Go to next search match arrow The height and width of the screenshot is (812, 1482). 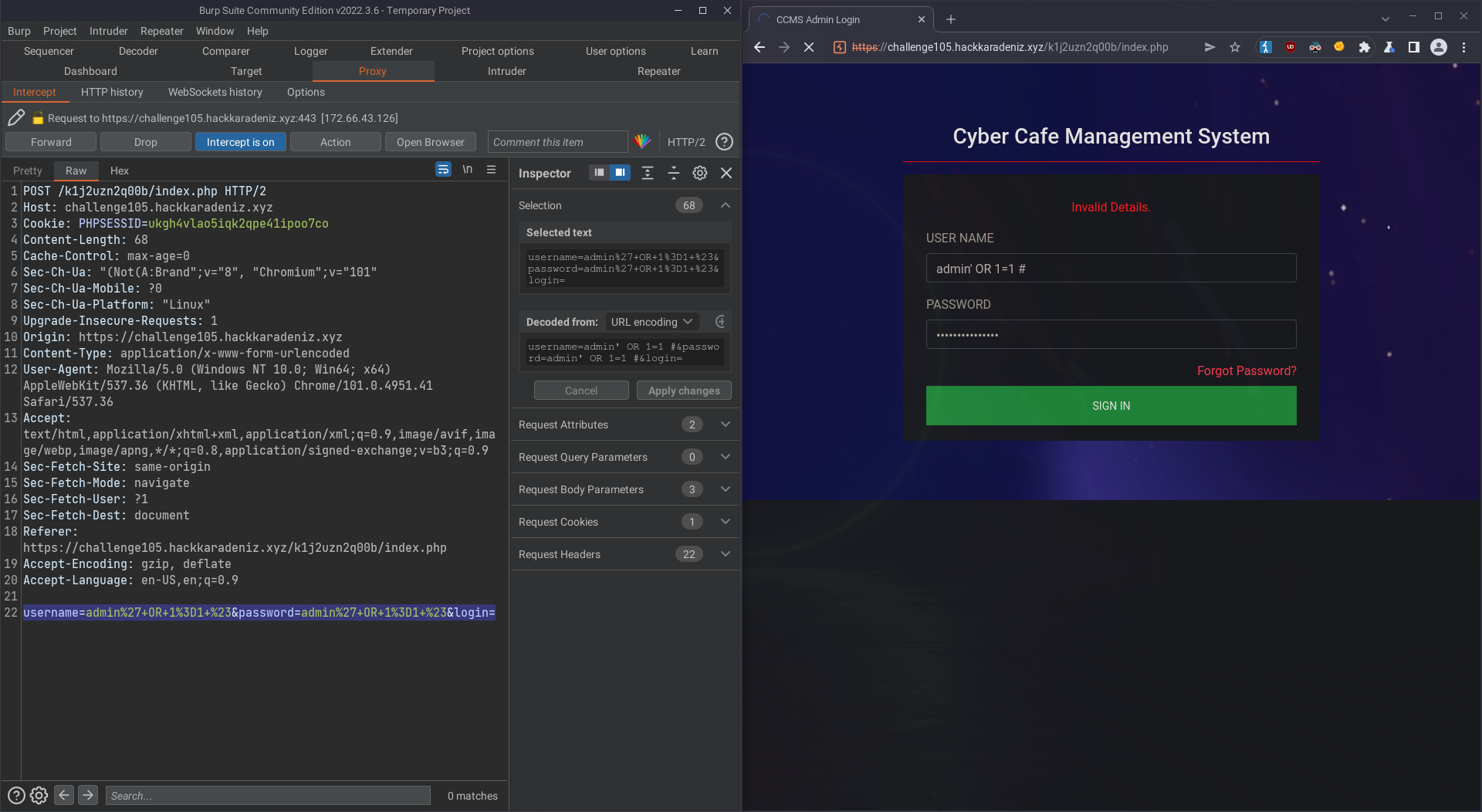point(88,795)
